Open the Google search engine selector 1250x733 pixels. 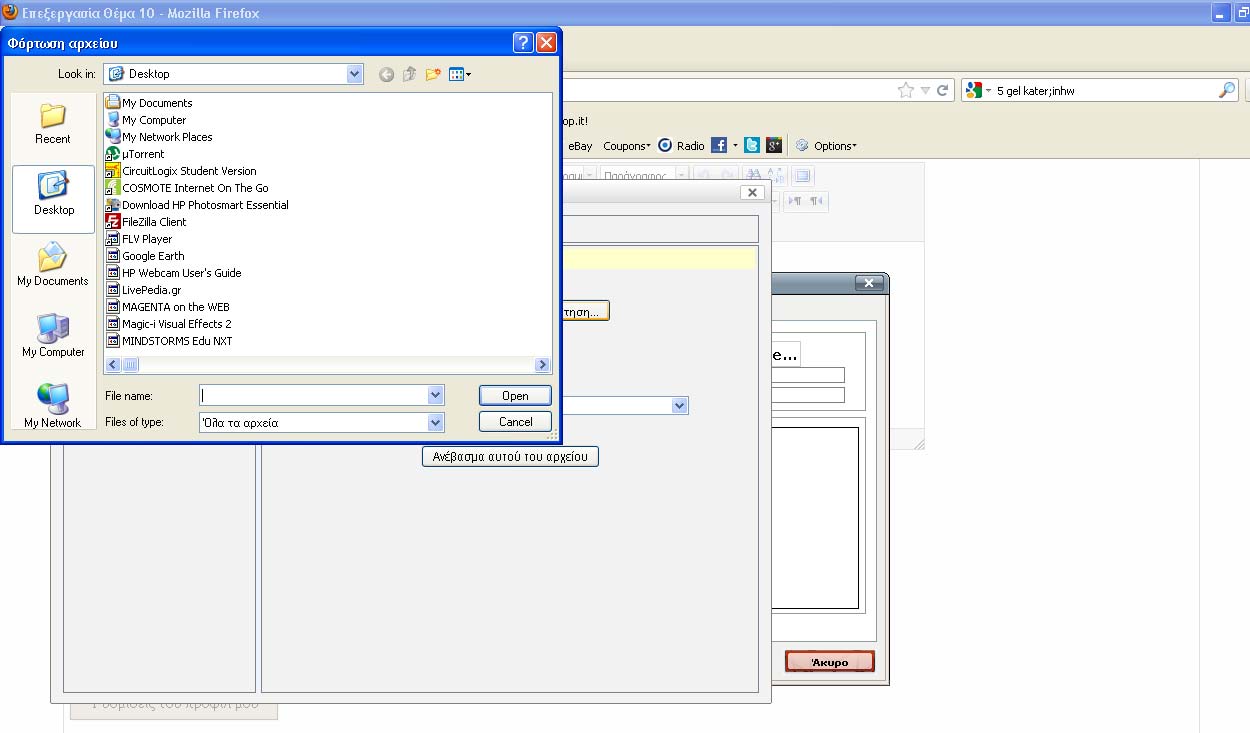coord(977,90)
